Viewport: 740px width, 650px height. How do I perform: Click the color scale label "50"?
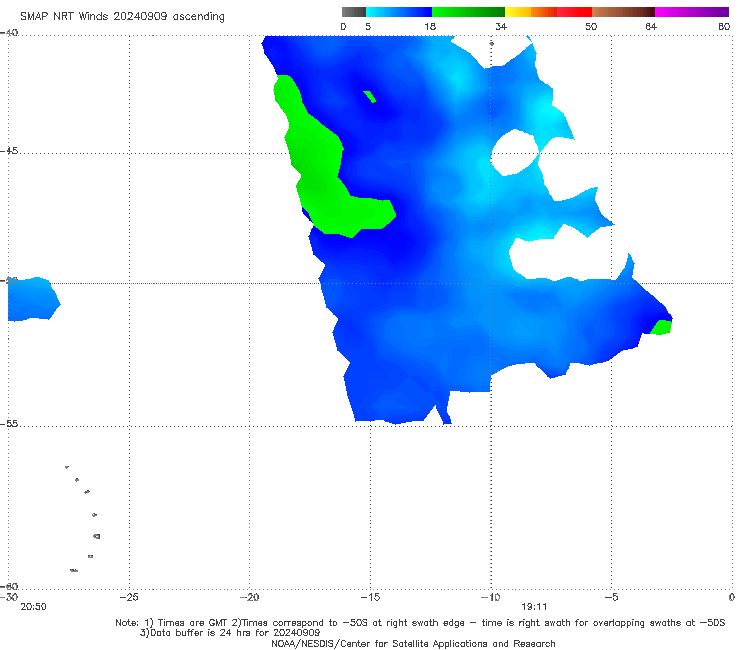[x=591, y=26]
